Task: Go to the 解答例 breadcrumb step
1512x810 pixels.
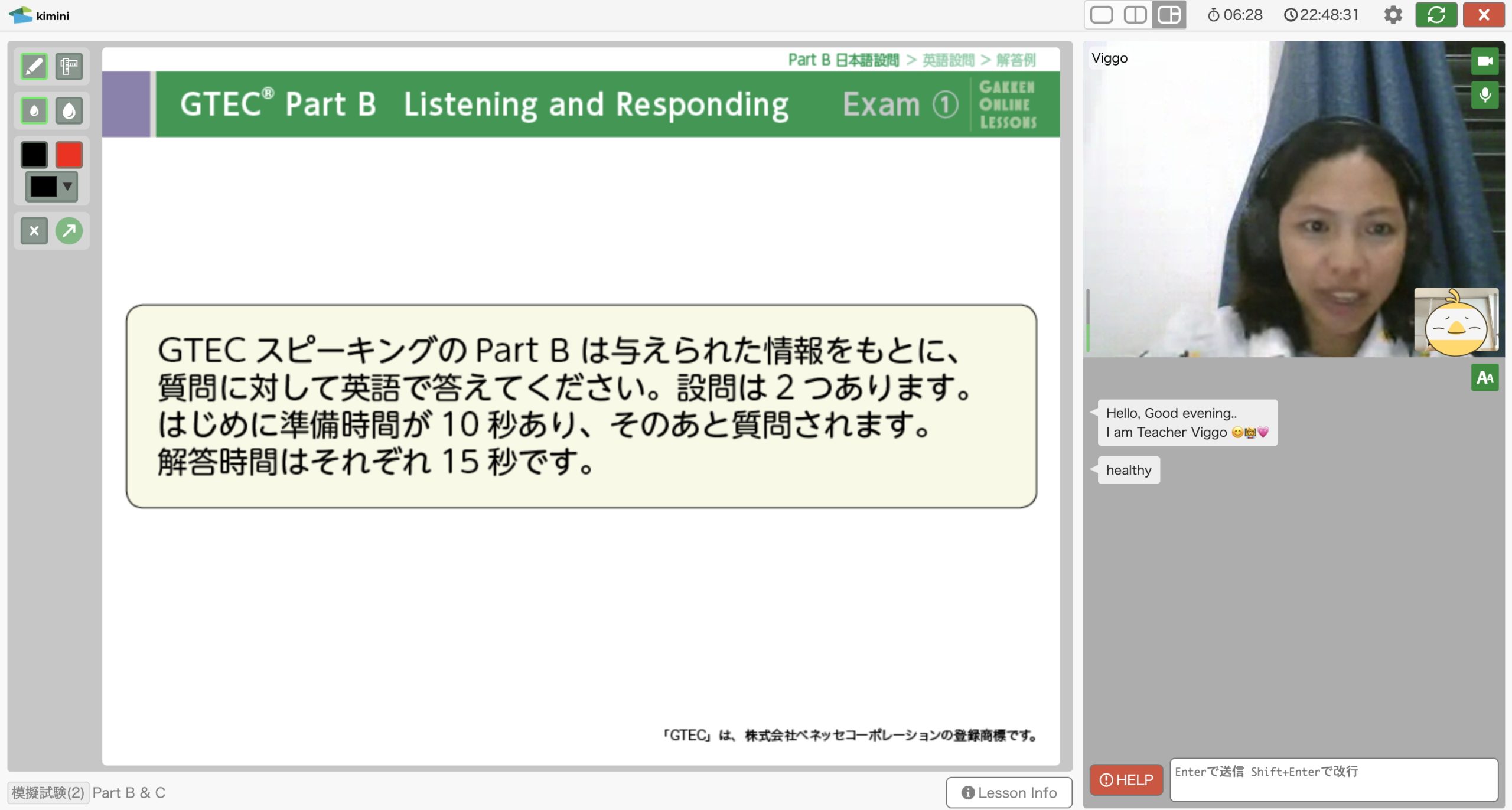Action: click(x=1016, y=60)
